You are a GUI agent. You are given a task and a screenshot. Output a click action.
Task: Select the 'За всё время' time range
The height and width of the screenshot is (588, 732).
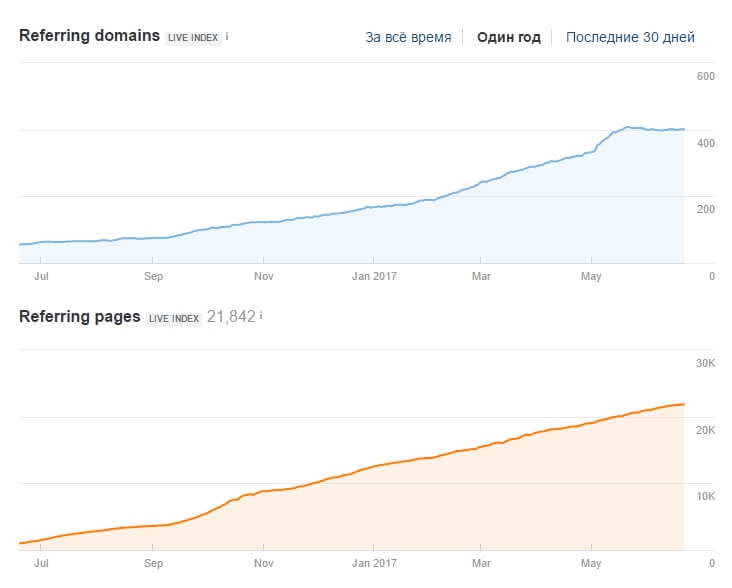click(x=408, y=37)
